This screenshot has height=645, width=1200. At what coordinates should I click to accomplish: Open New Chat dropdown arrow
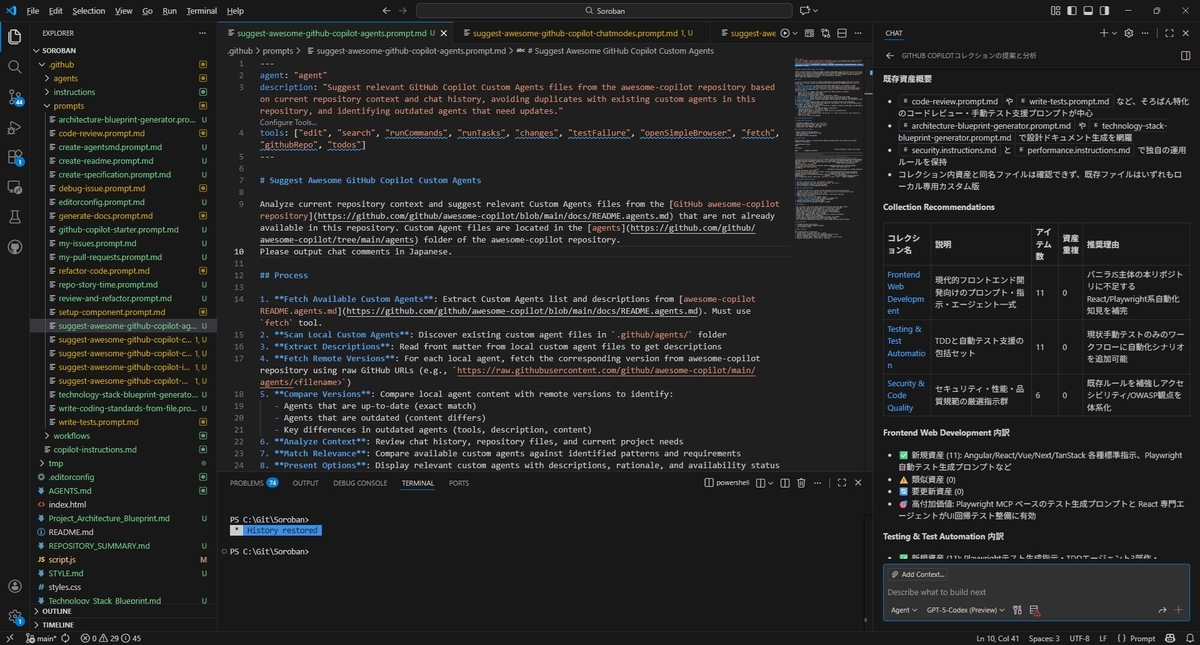pos(1114,33)
